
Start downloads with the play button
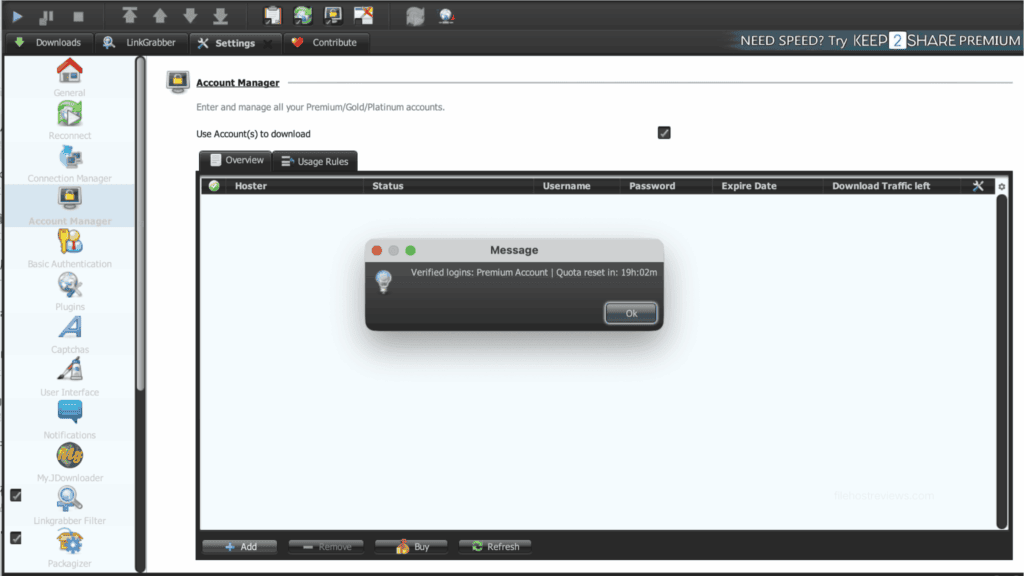pos(17,16)
